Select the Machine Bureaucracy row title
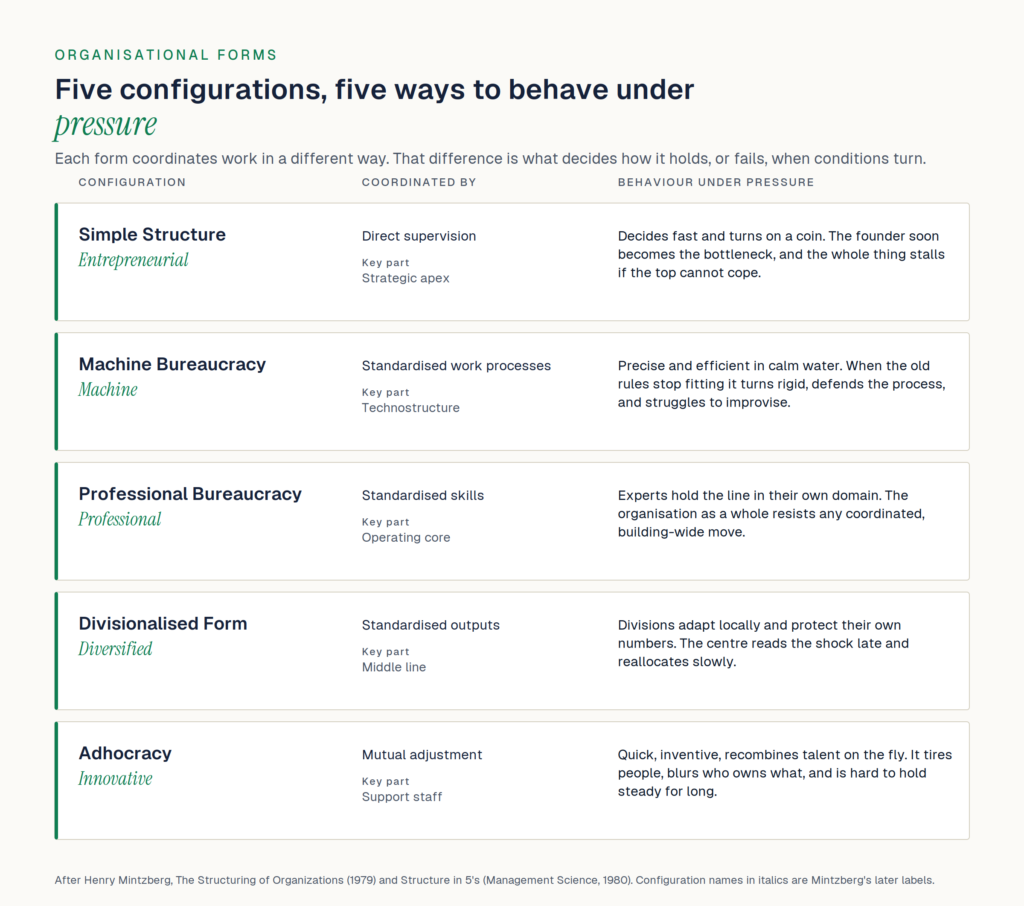 tap(172, 364)
